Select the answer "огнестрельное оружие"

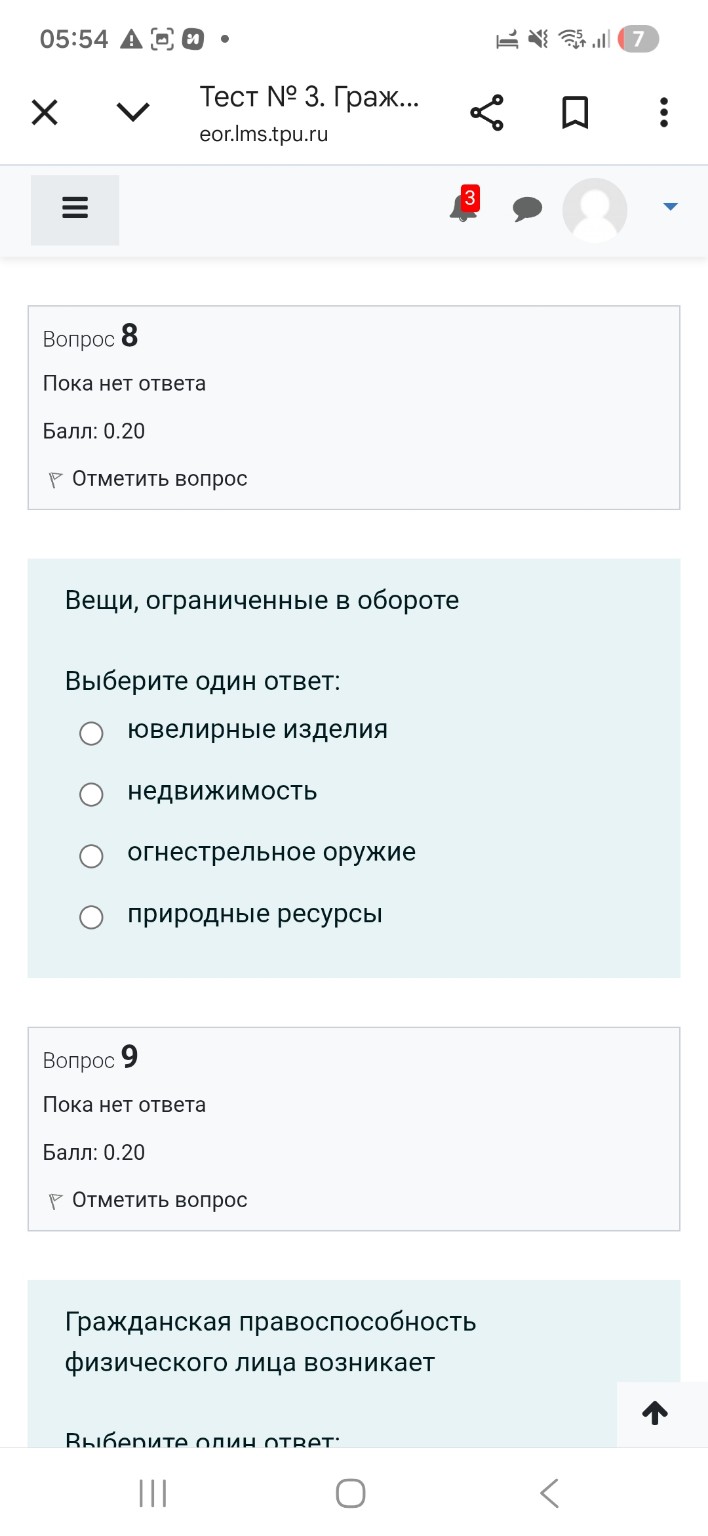(91, 856)
